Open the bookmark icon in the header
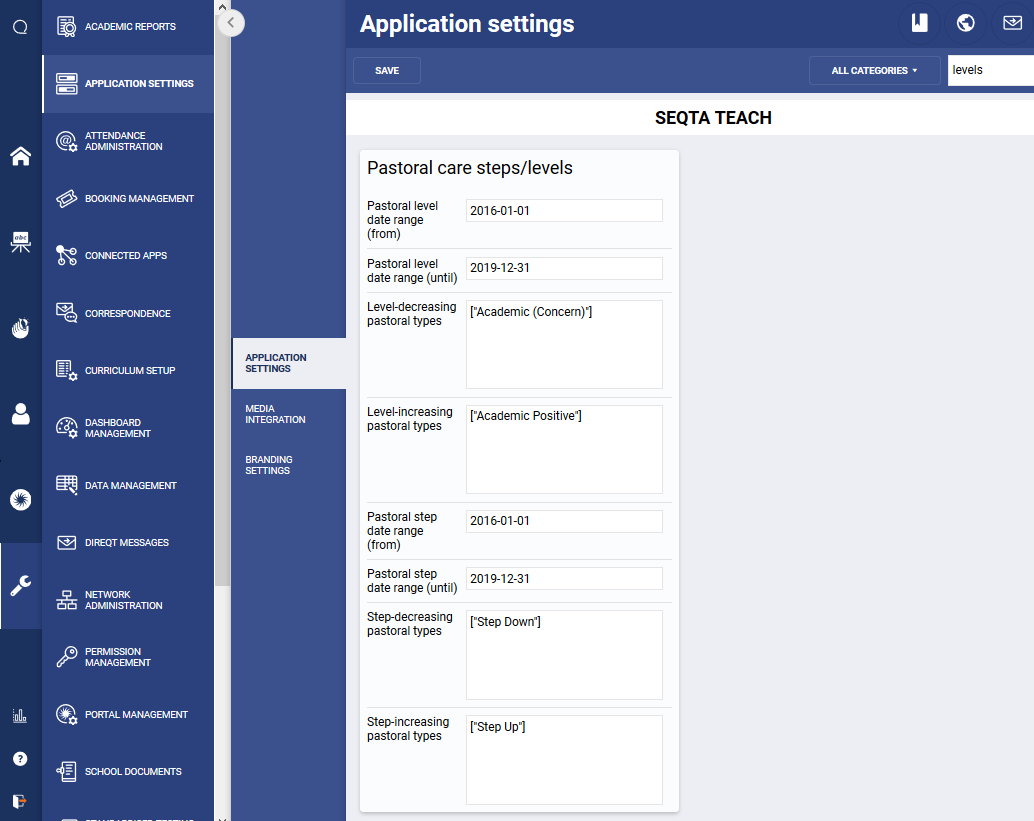 [x=919, y=22]
